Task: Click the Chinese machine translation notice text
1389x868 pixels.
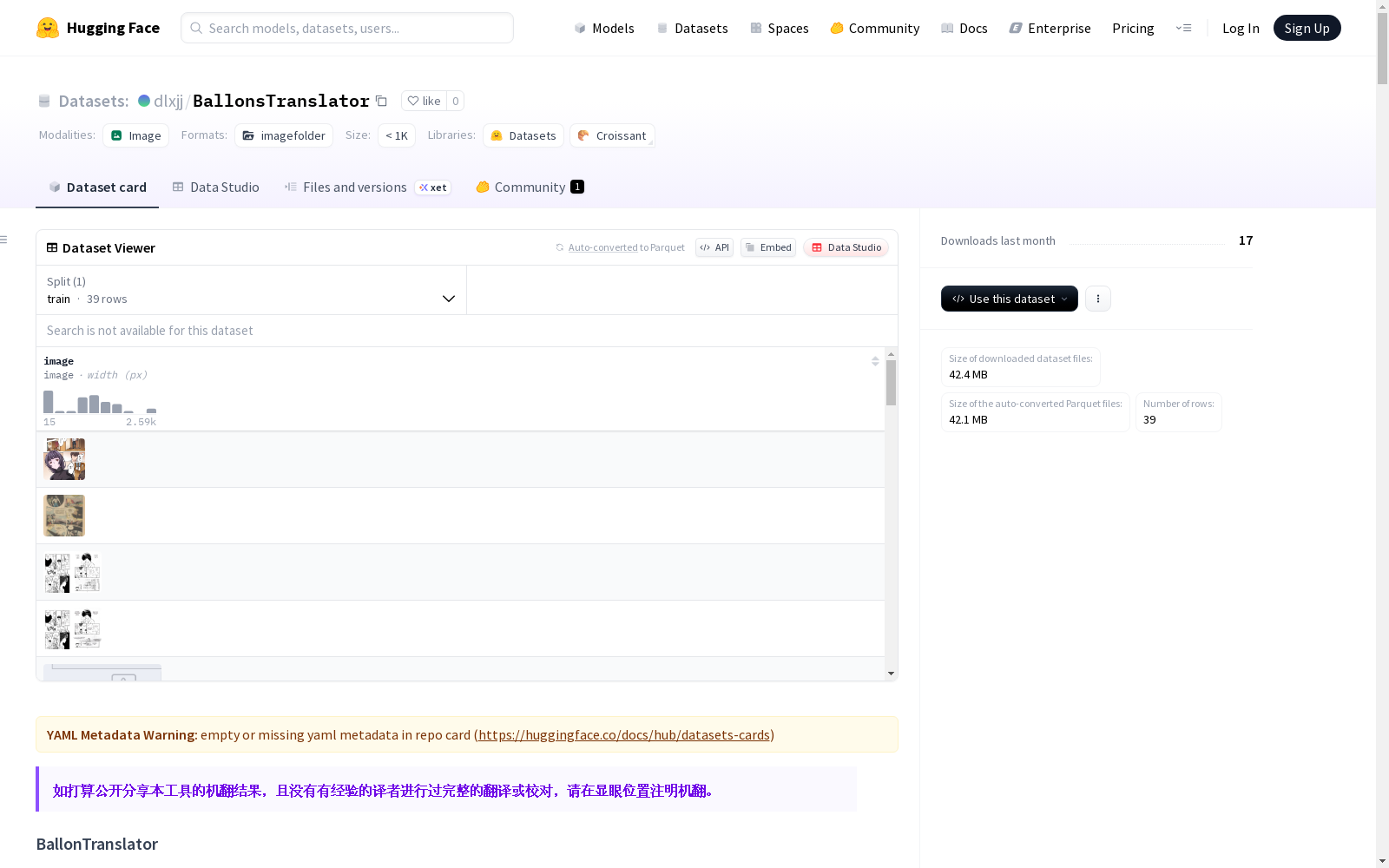Action: click(383, 791)
